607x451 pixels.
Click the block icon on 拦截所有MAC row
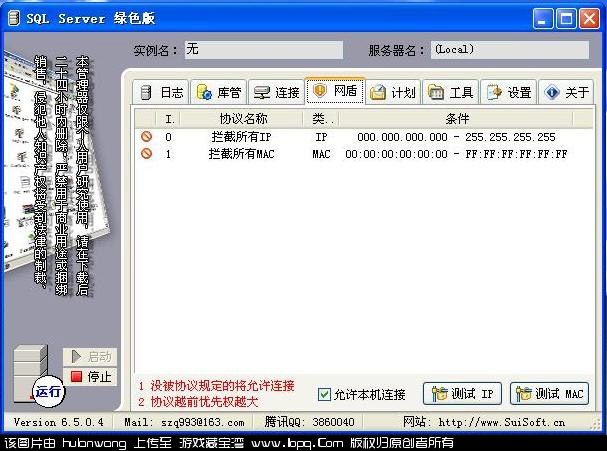tap(146, 154)
